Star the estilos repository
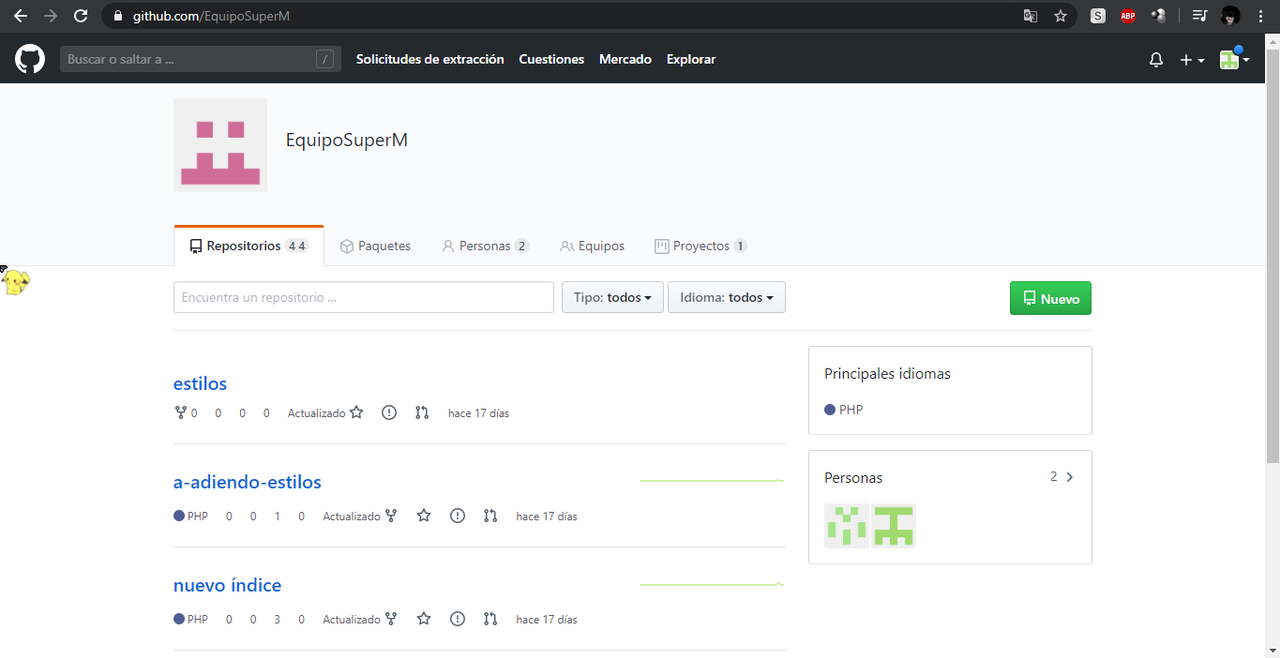 [x=357, y=413]
